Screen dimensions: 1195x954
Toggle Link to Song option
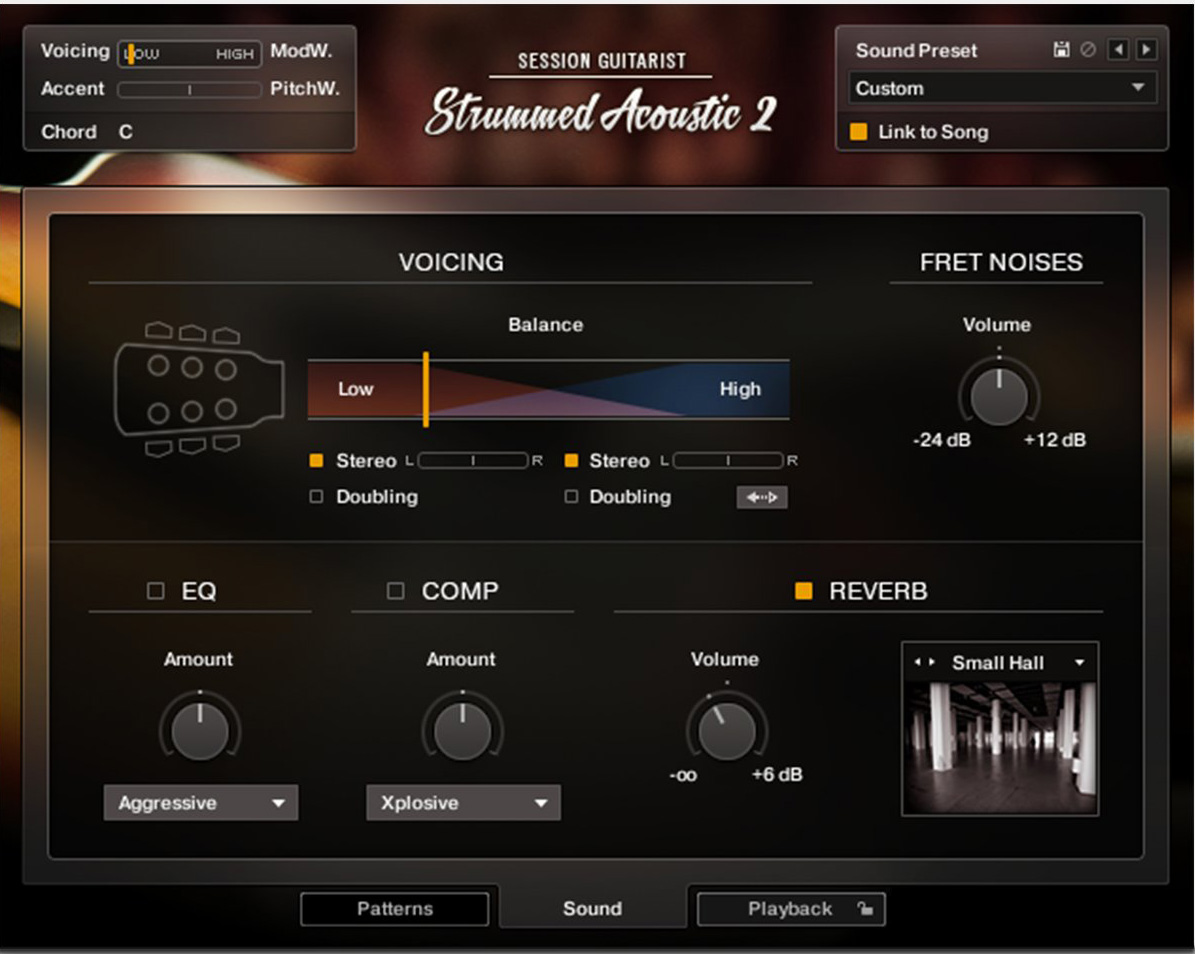click(858, 132)
